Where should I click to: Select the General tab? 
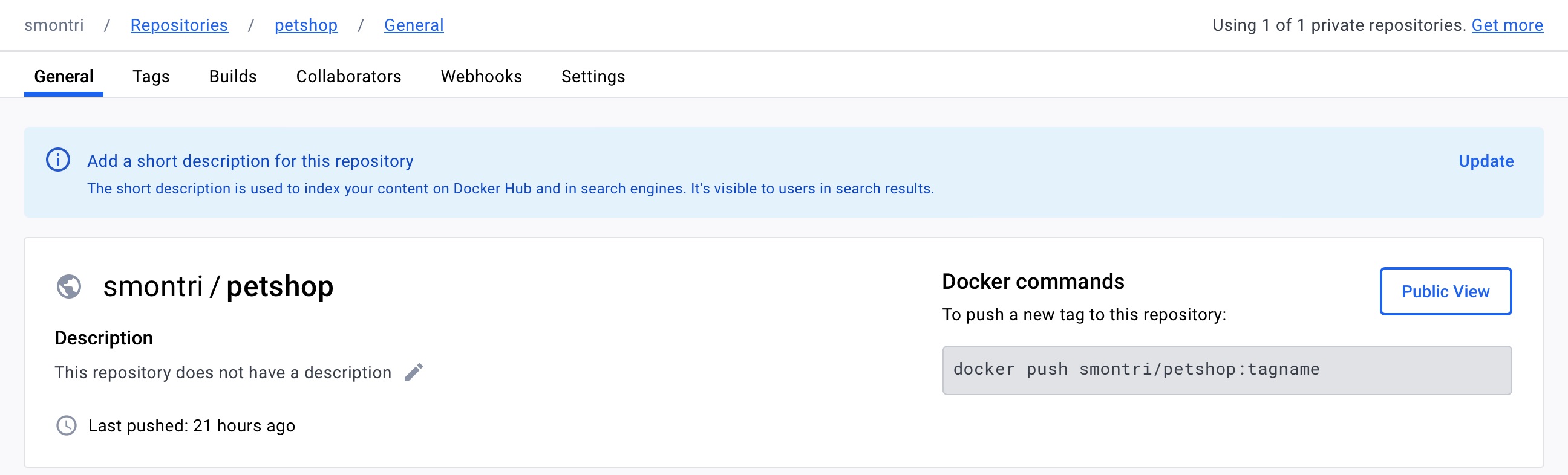[64, 77]
